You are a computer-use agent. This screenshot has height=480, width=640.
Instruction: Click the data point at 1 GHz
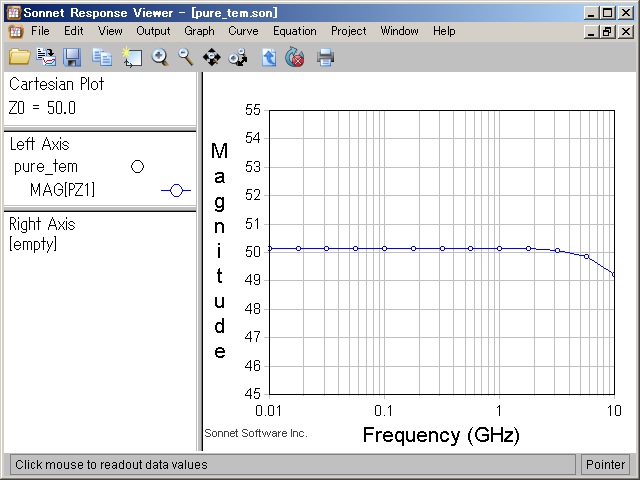click(500, 249)
